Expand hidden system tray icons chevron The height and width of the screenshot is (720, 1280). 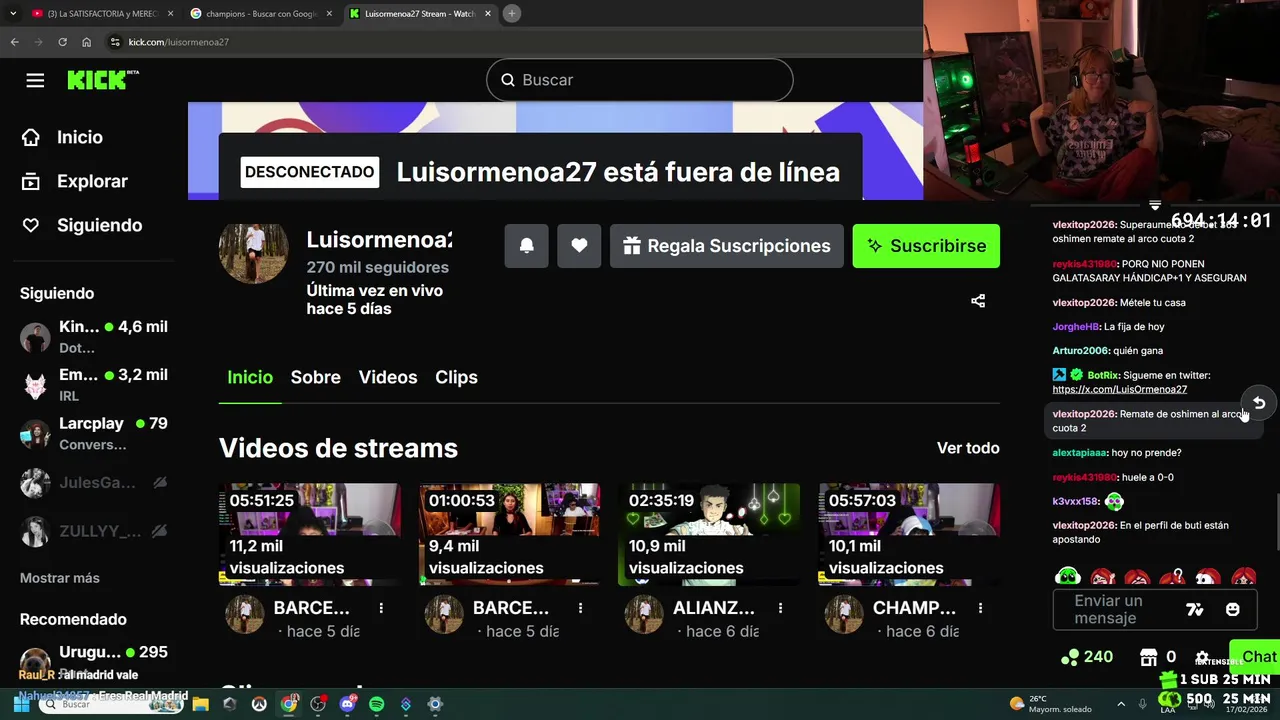1121,704
